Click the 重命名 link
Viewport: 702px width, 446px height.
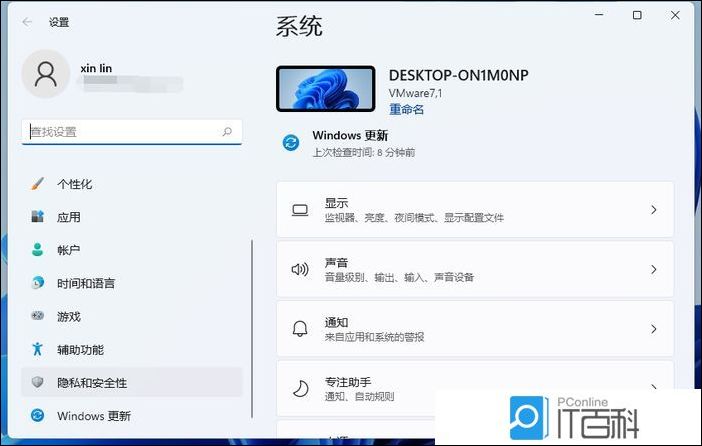[406, 110]
